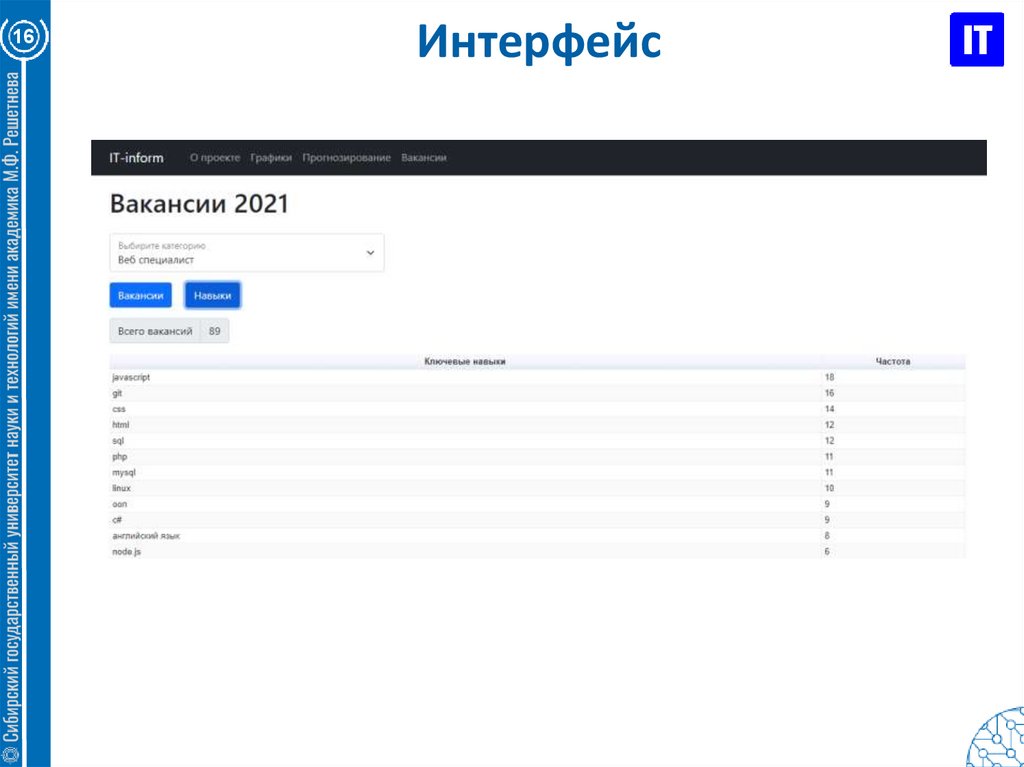Select the git skill row

click(537, 393)
